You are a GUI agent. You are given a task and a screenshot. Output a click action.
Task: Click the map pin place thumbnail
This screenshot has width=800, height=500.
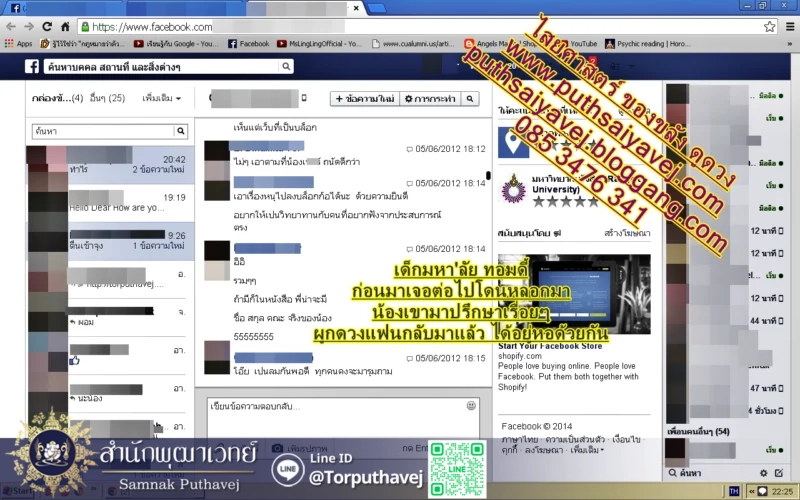(x=513, y=142)
